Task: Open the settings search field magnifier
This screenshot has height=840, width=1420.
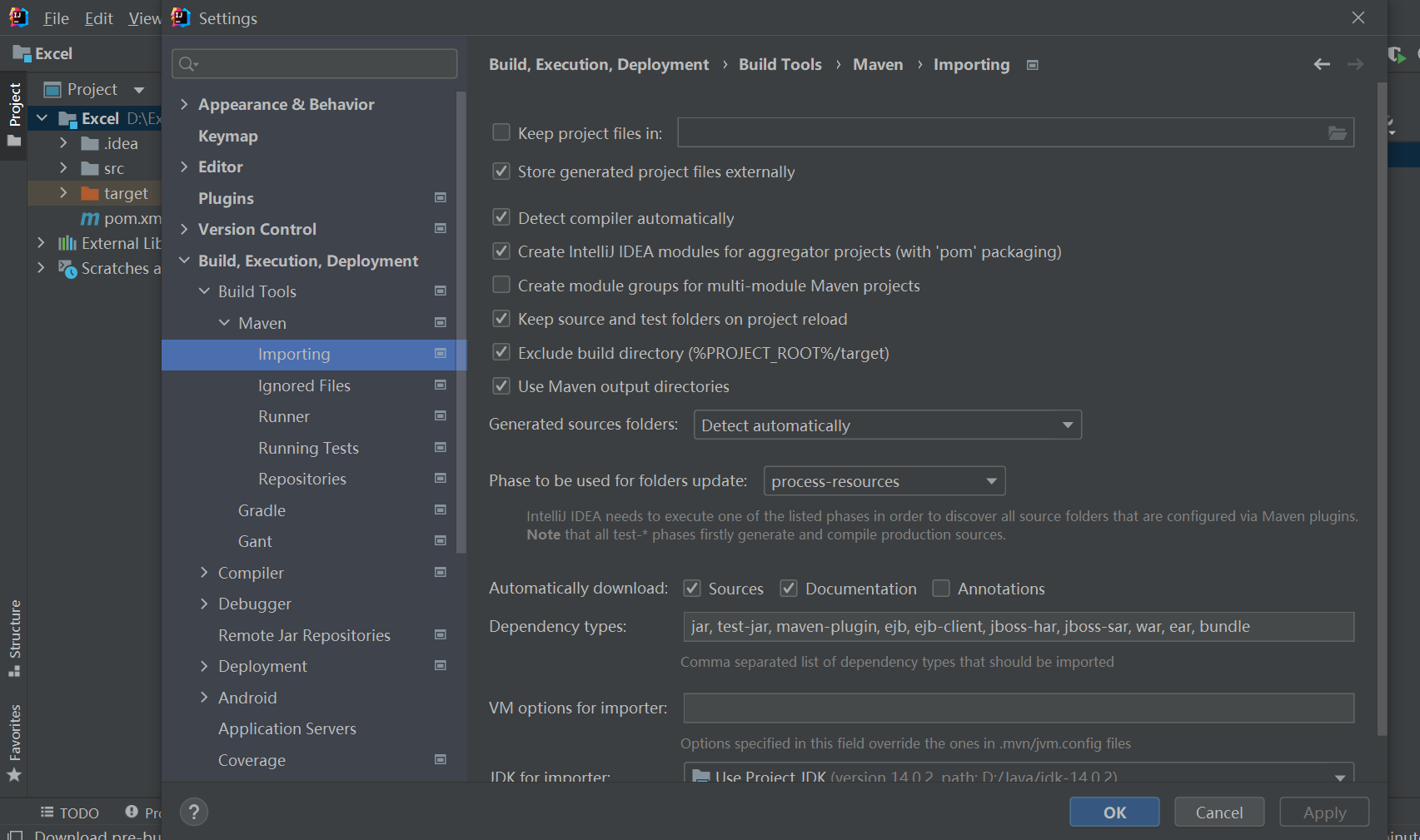Action: [x=187, y=63]
